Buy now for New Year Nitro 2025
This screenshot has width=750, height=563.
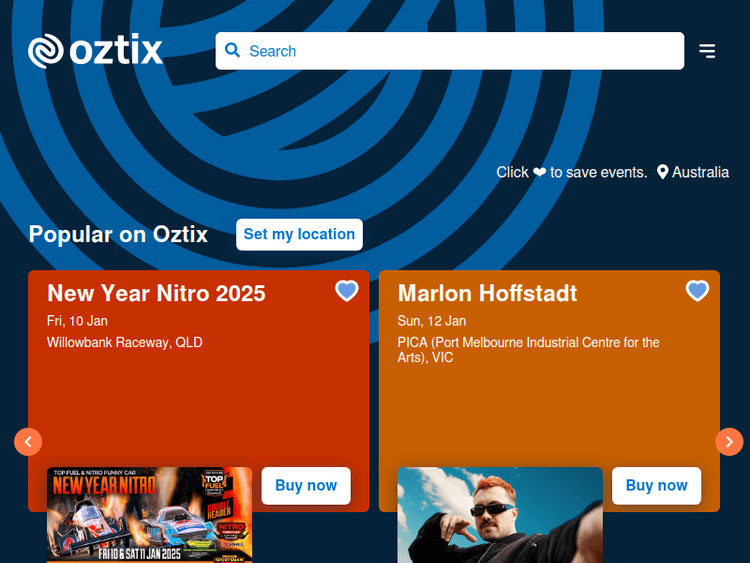click(306, 486)
